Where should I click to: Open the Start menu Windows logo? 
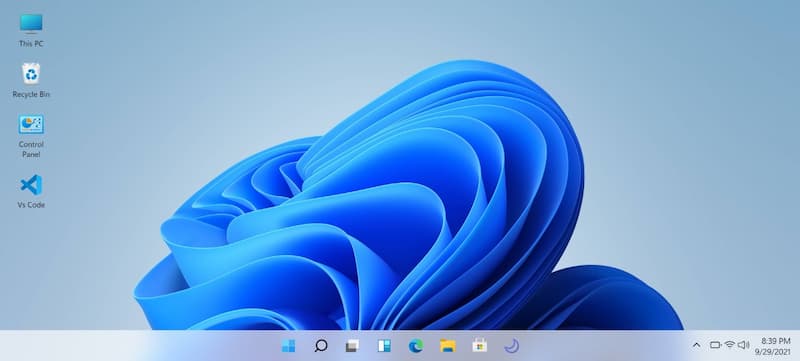[x=288, y=346]
